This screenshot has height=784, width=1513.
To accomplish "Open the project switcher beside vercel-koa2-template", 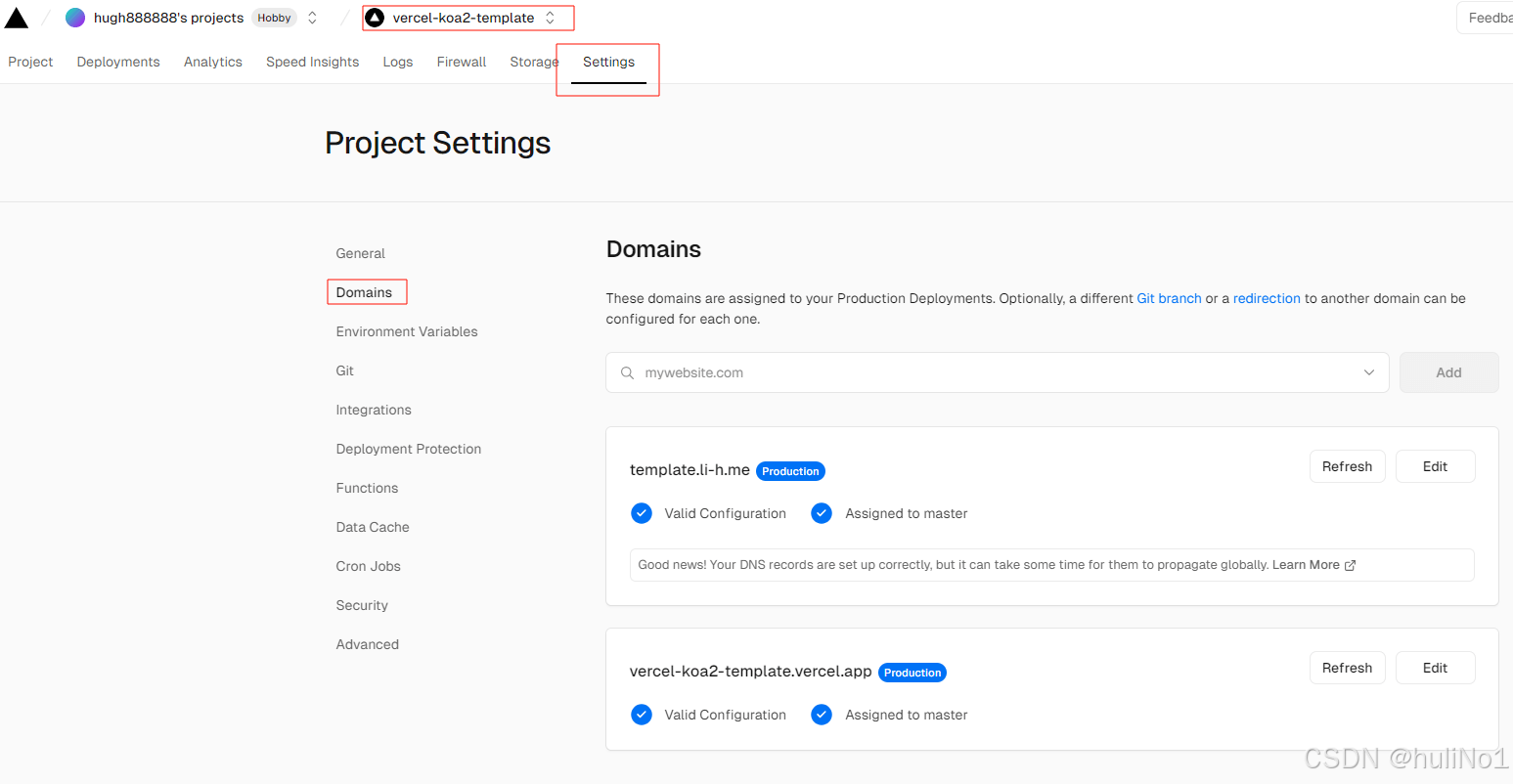I will pos(551,18).
